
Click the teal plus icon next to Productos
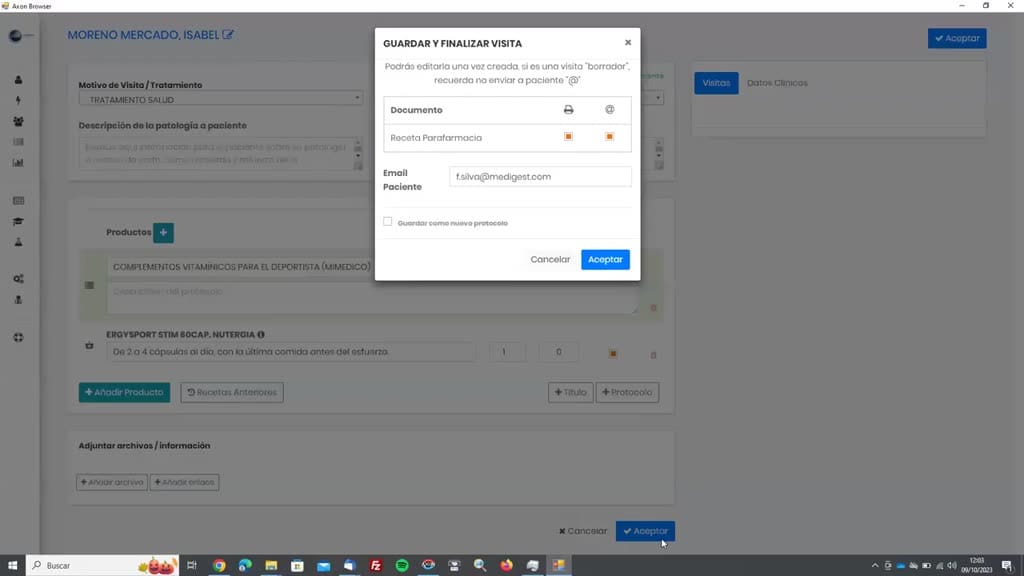163,232
